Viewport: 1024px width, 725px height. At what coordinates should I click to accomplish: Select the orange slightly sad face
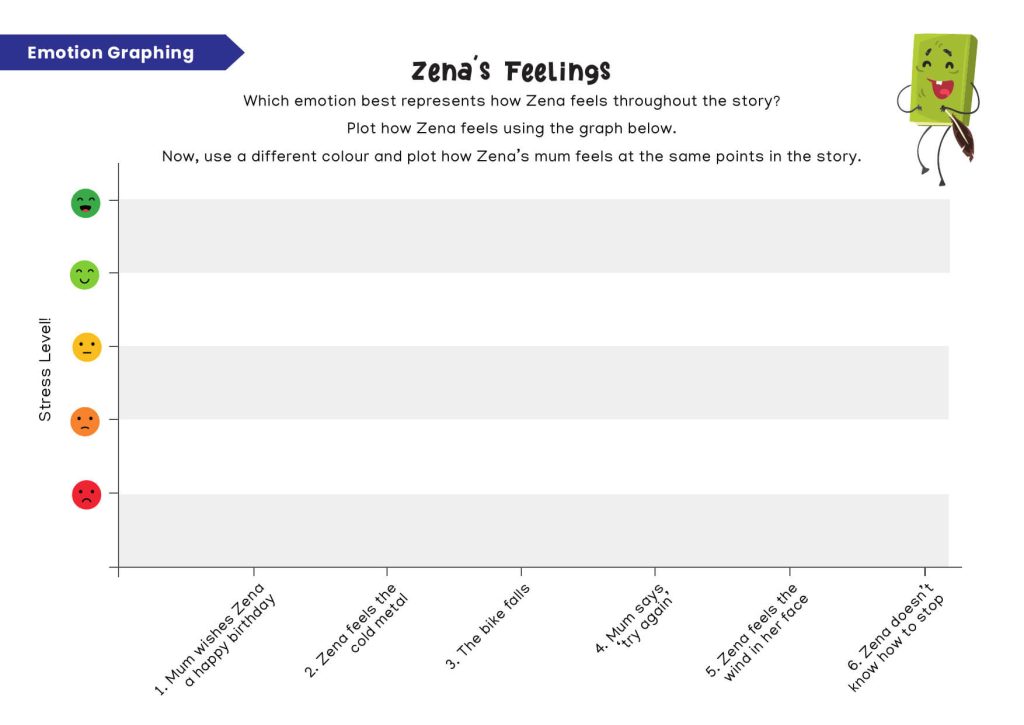point(85,421)
